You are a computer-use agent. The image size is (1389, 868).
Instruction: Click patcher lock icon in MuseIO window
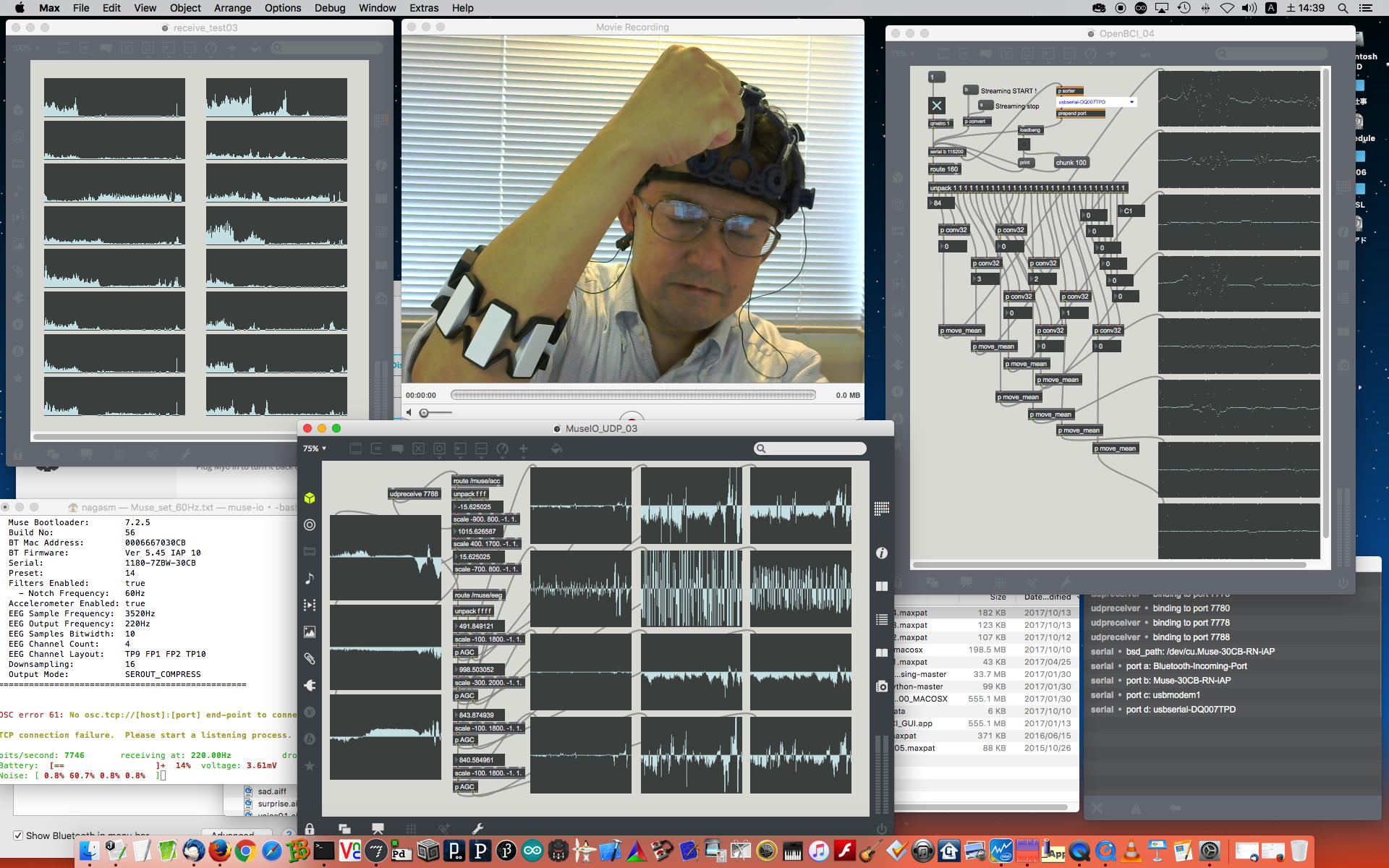pos(310,829)
